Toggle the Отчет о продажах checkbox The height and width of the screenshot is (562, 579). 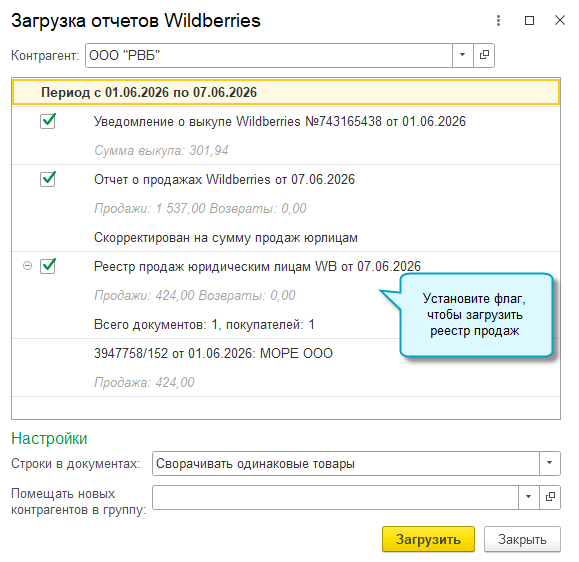tap(48, 179)
